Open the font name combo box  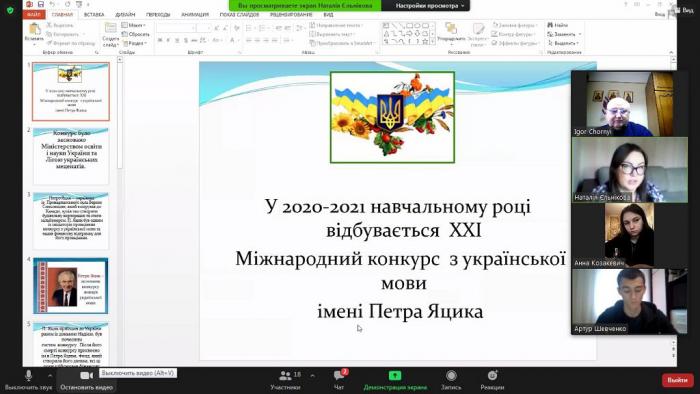pyautogui.click(x=175, y=28)
